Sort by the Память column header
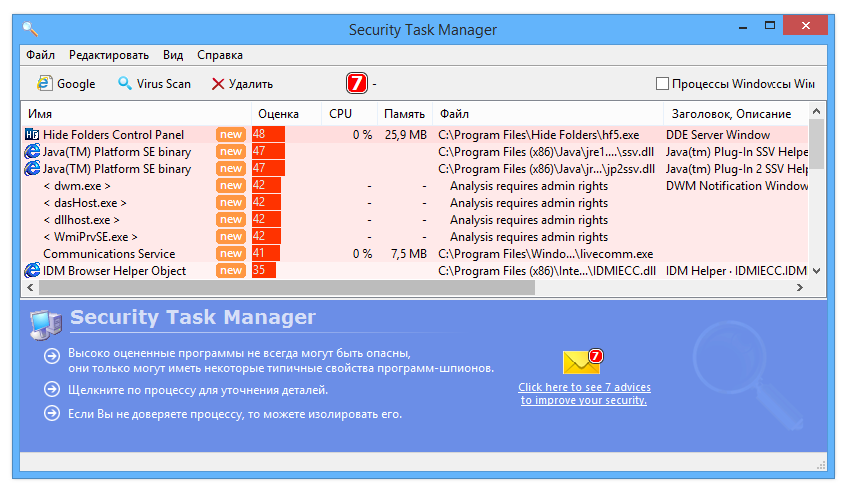Image resolution: width=848 pixels, height=490 pixels. click(x=405, y=114)
